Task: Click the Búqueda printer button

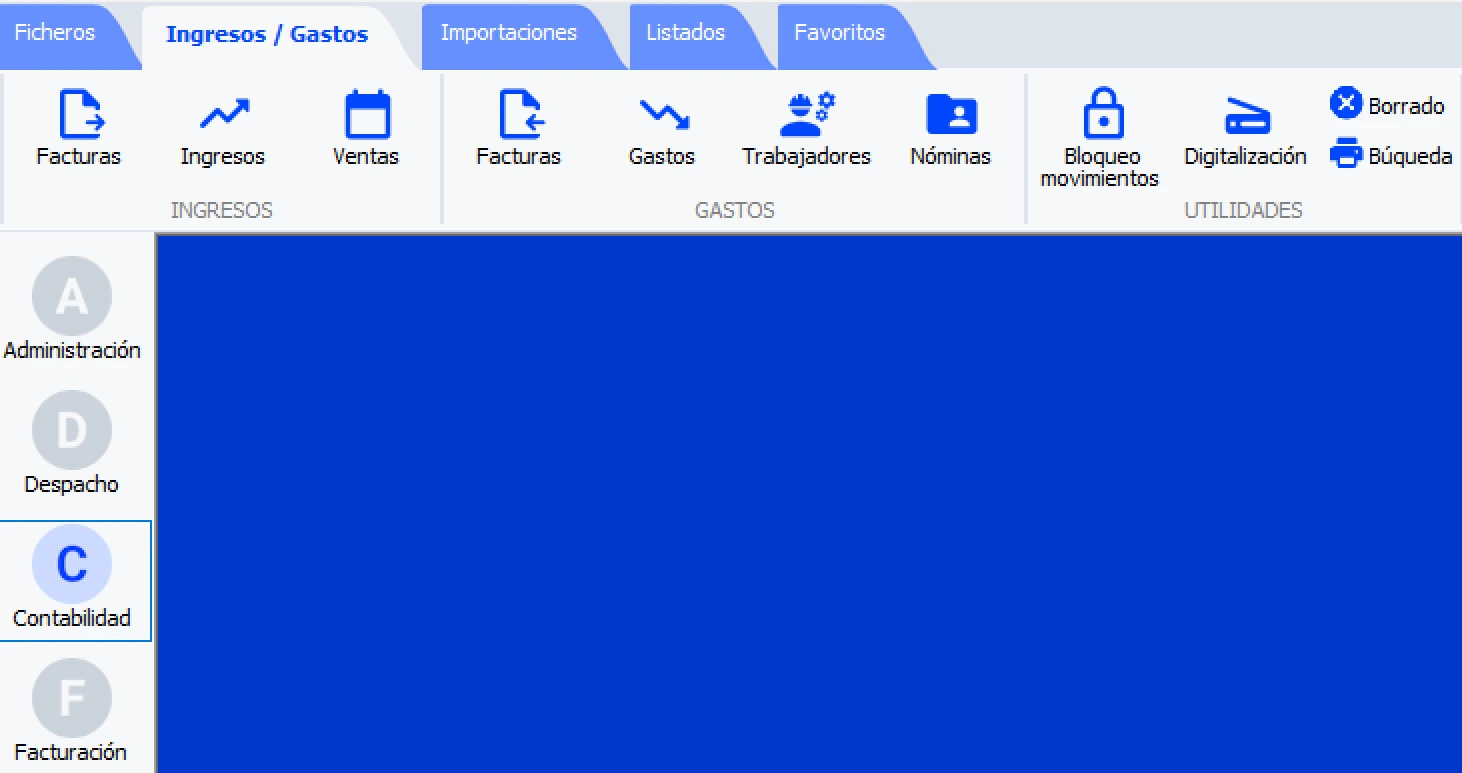Action: point(1391,155)
